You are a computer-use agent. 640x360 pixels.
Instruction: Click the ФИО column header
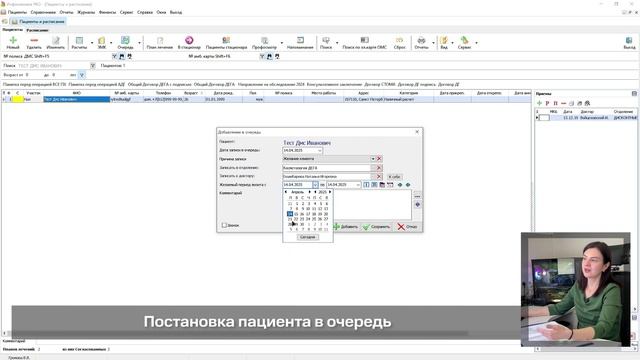tap(77, 93)
